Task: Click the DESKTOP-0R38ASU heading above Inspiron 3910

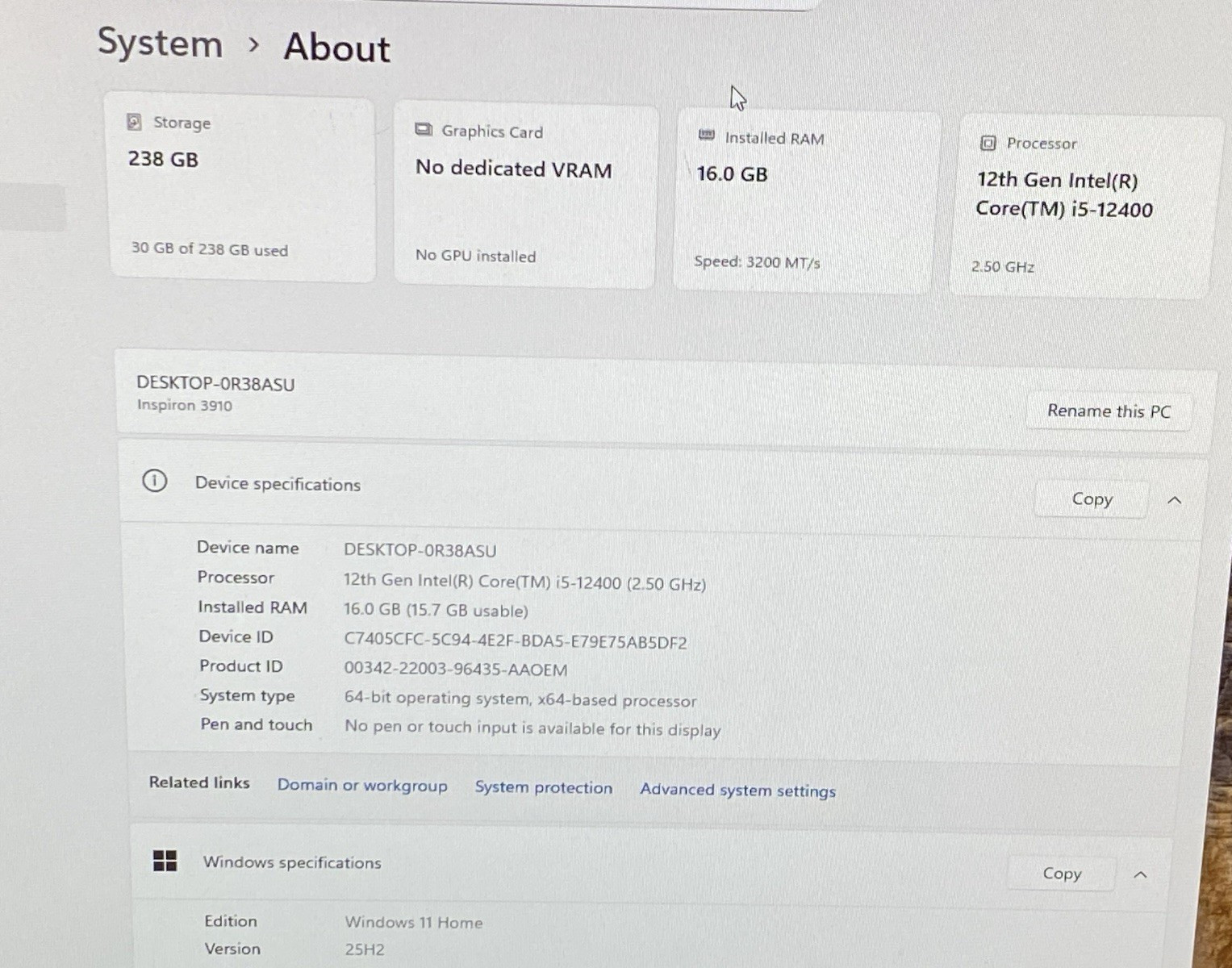Action: (215, 383)
